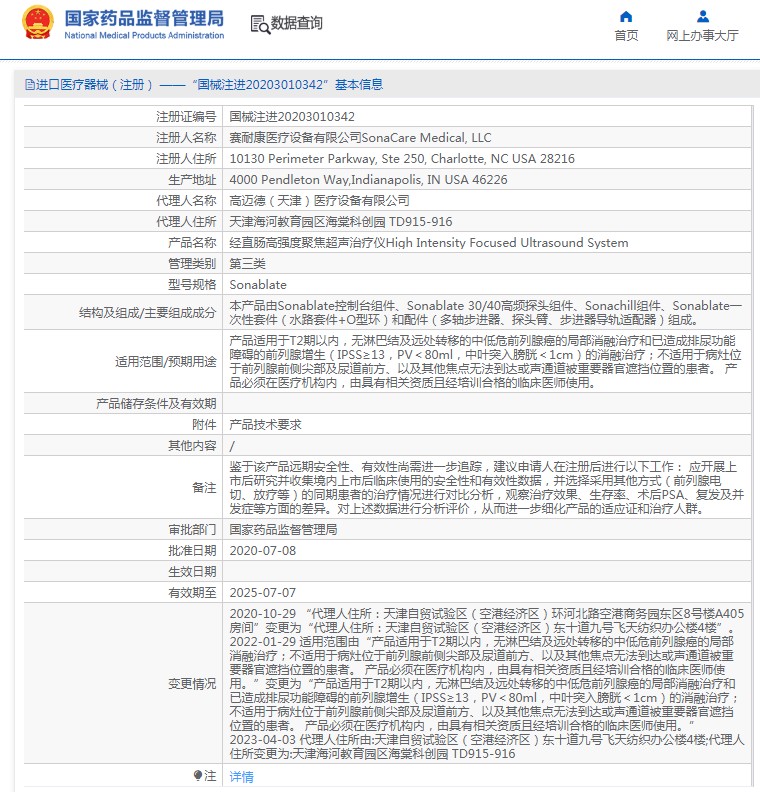Select 鉴于该产品远期安全性 remarks paragraph
The image size is (760, 792).
point(487,487)
